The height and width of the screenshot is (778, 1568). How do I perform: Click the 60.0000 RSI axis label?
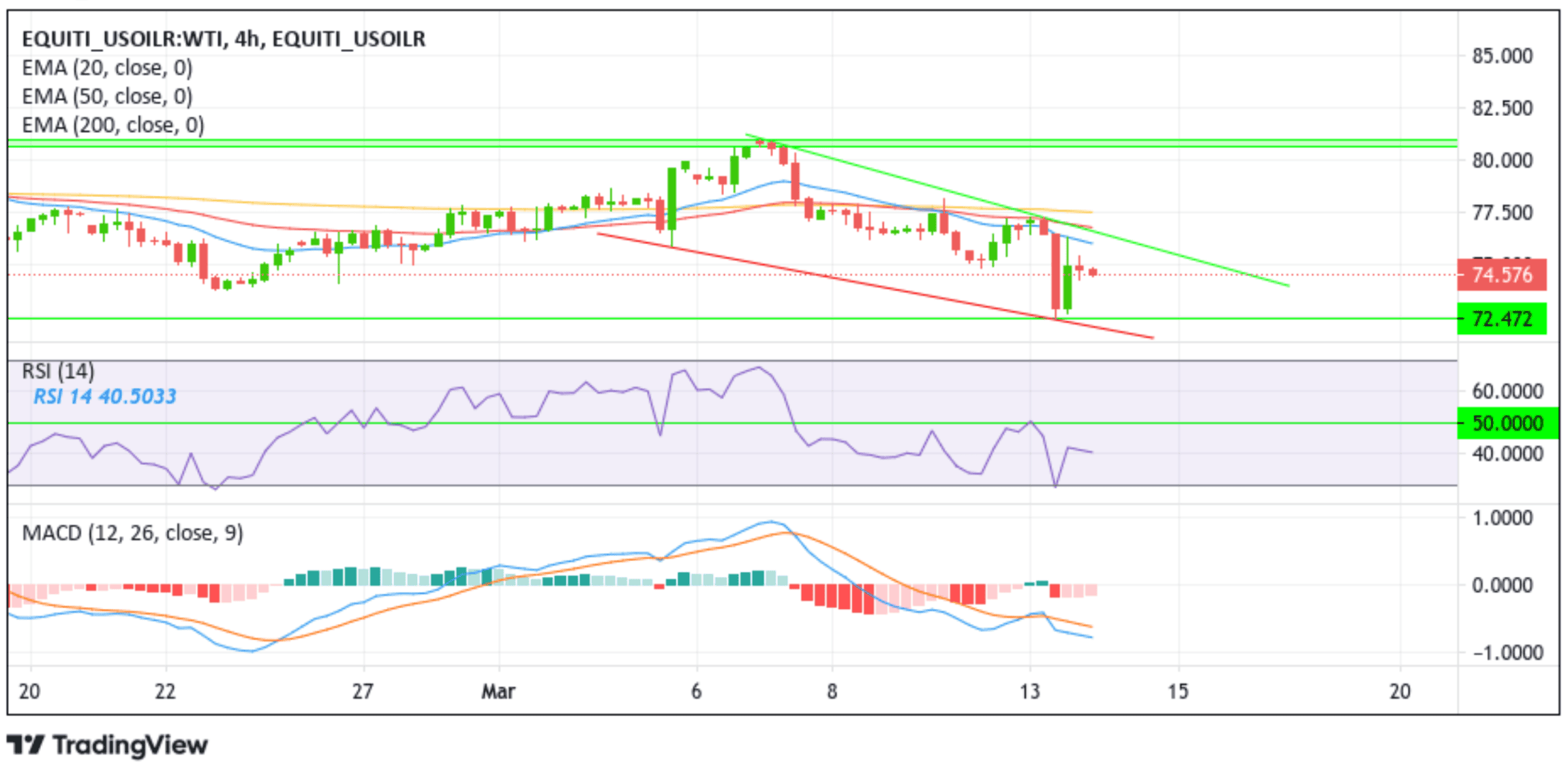click(x=1507, y=391)
